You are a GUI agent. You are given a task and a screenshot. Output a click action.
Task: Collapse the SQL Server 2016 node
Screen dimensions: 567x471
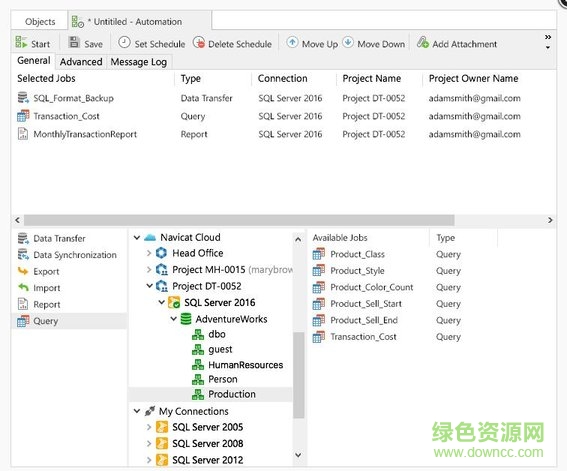pos(162,302)
